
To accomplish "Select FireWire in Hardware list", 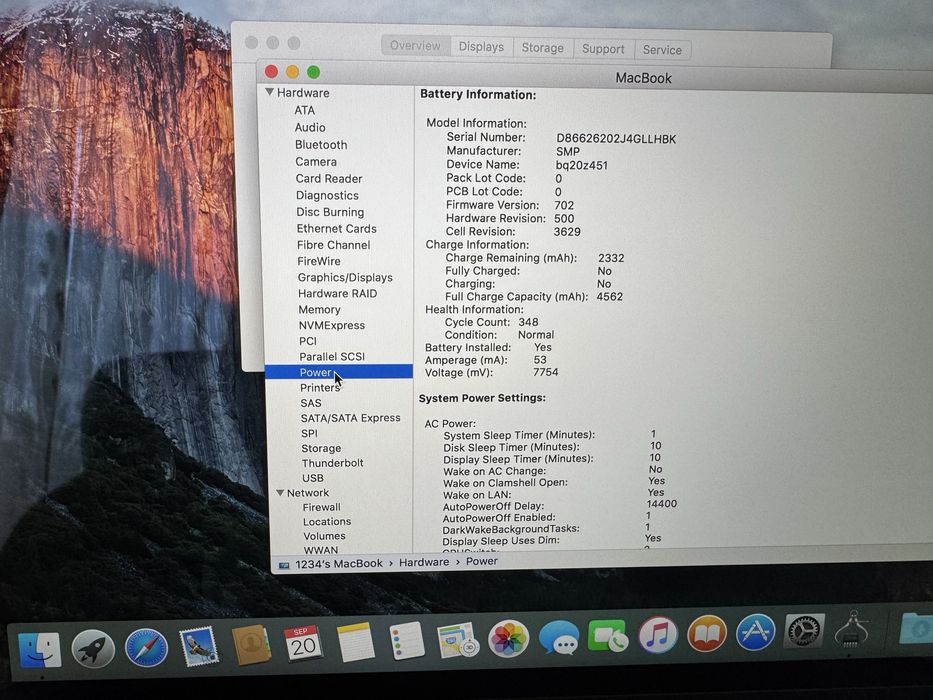I will (x=319, y=261).
